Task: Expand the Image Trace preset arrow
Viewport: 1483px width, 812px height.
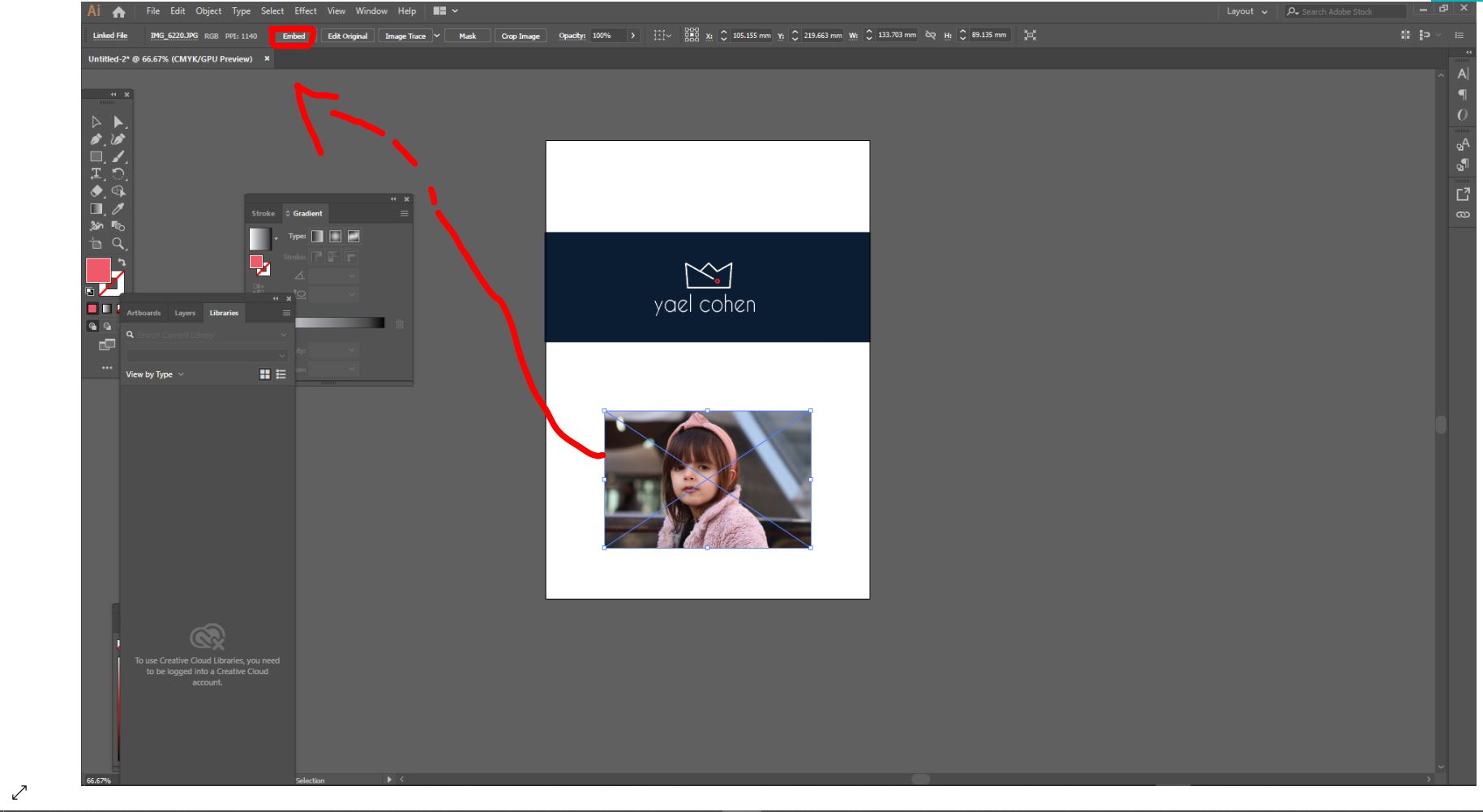Action: pyautogui.click(x=437, y=36)
